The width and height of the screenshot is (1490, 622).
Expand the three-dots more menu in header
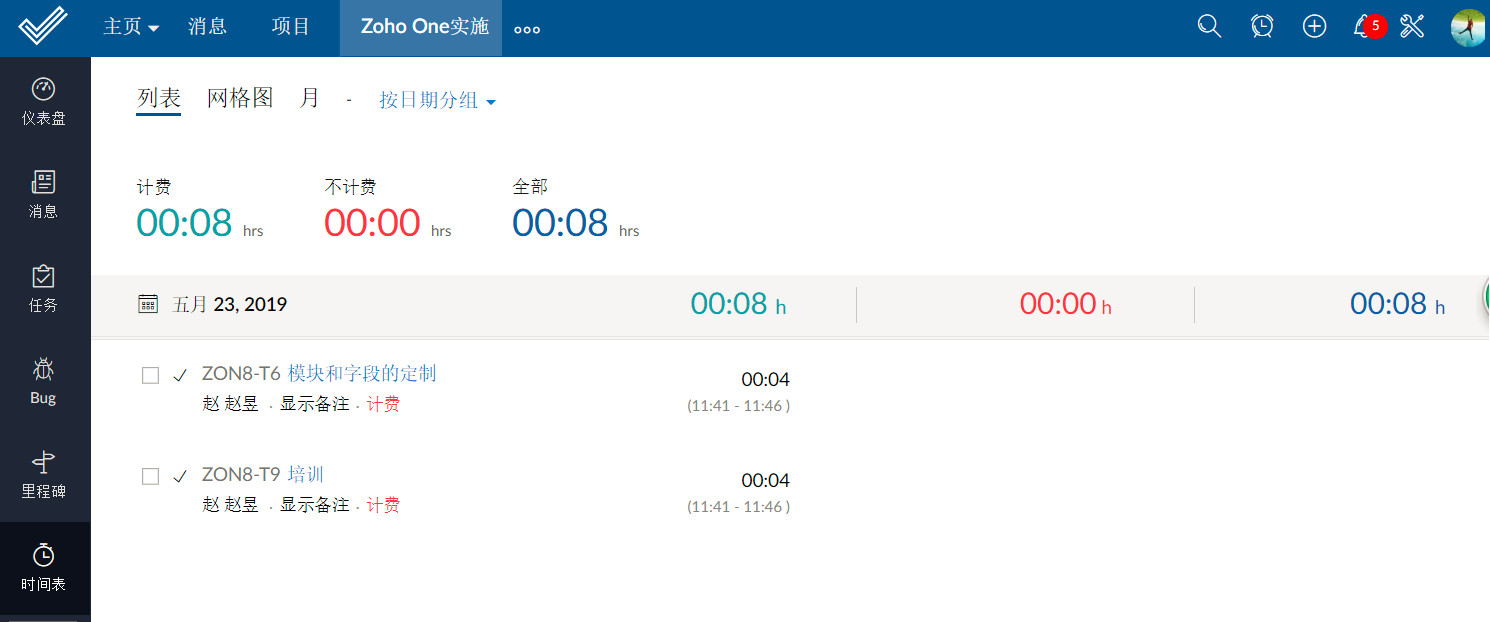pyautogui.click(x=527, y=30)
